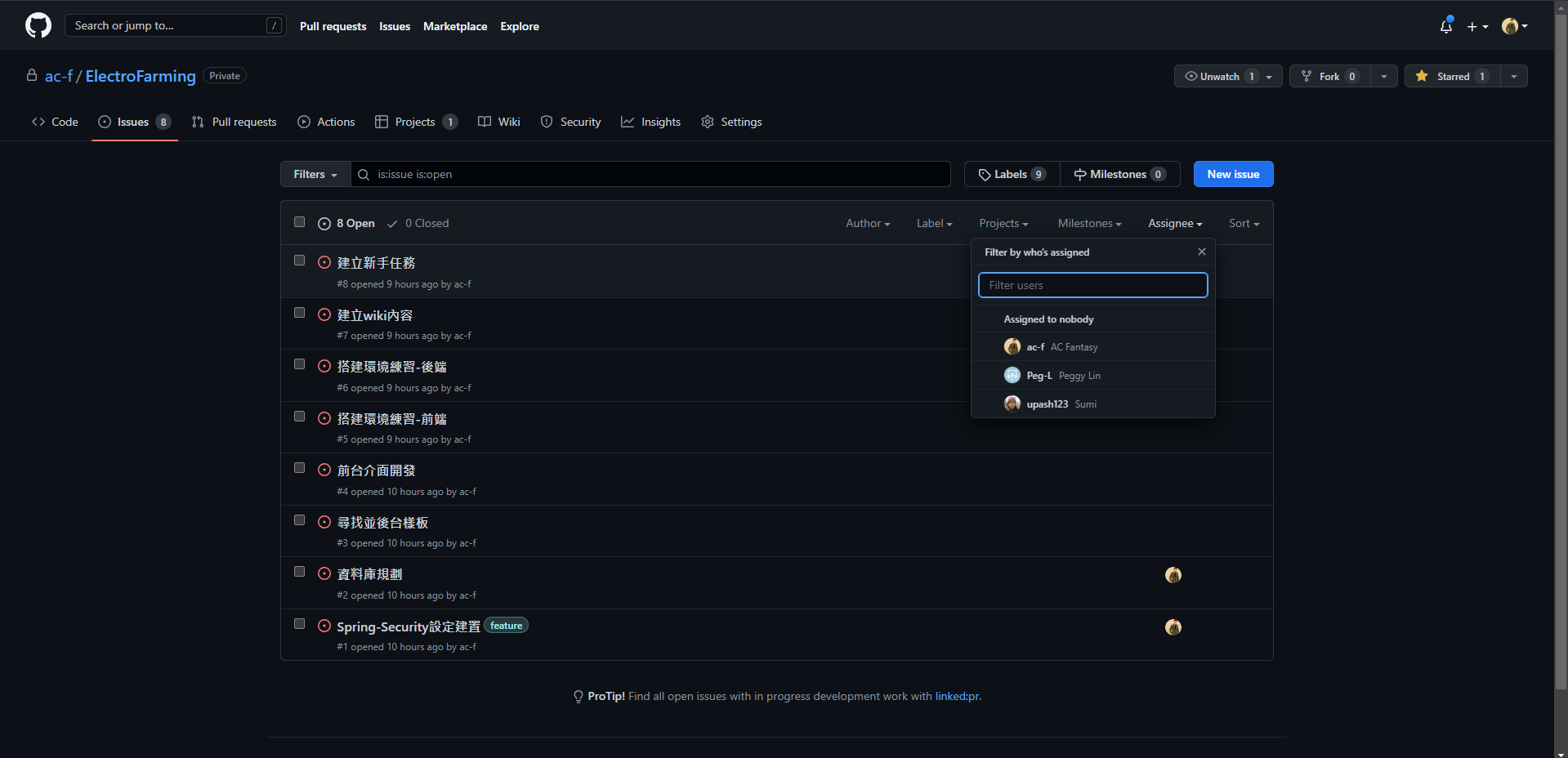This screenshot has height=758, width=1568.
Task: Click assignee avatar on Spring-Security row
Action: [1173, 627]
